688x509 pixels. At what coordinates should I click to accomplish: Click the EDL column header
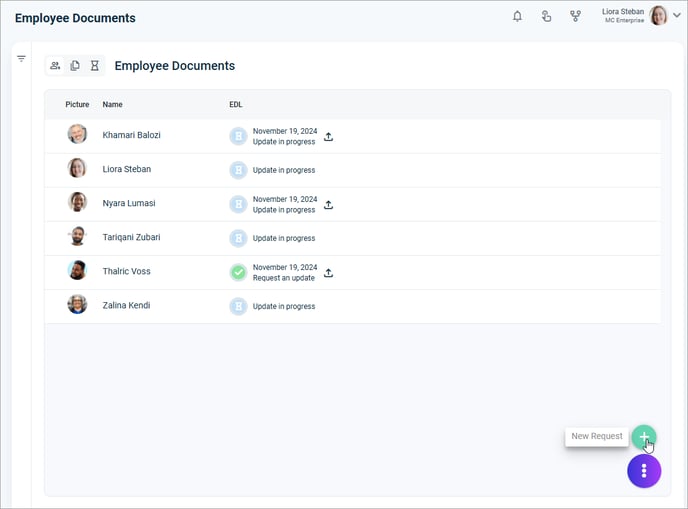click(236, 104)
